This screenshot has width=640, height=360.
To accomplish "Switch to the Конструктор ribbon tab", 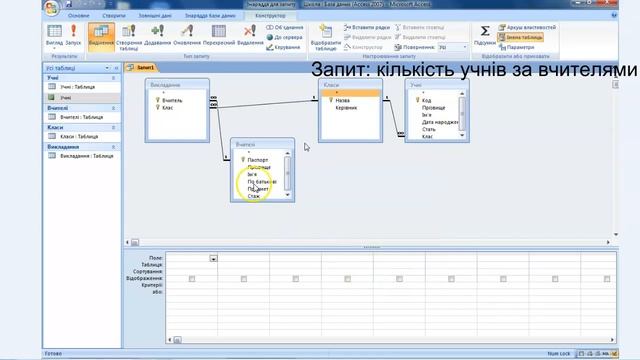I will (x=270, y=16).
